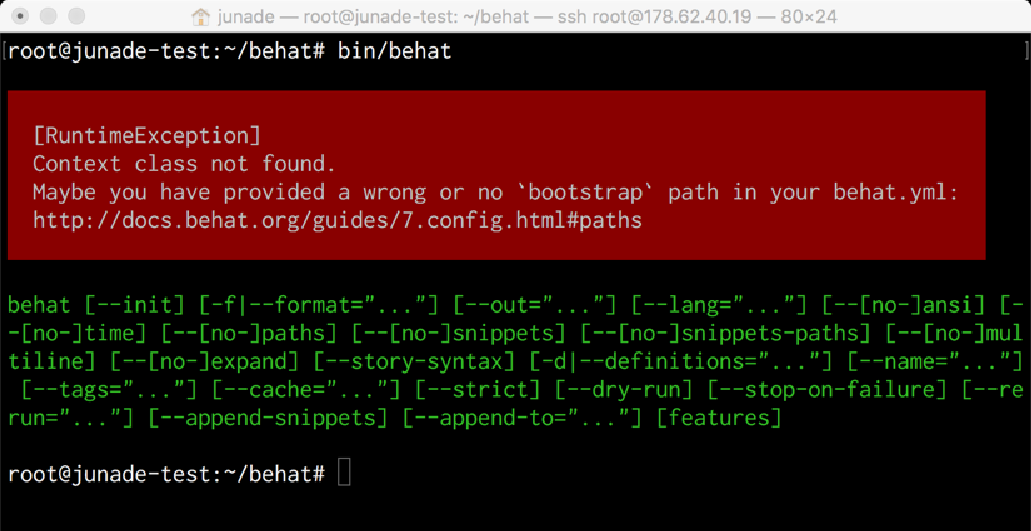Click the green zoom window button
The width and height of the screenshot is (1031, 531).
[x=77, y=16]
